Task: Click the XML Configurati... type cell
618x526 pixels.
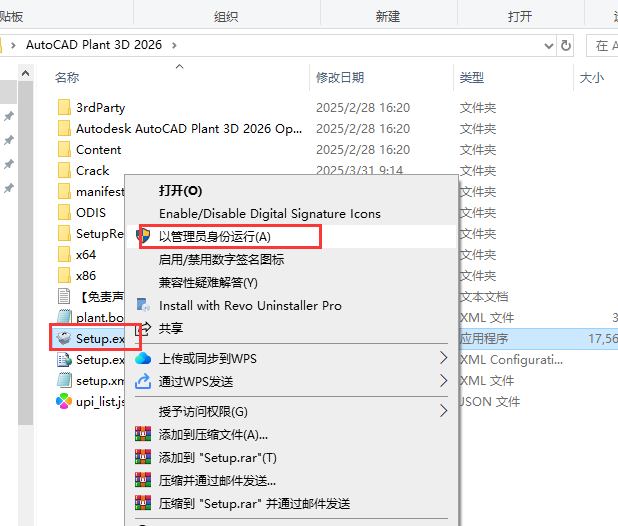Action: [x=511, y=359]
